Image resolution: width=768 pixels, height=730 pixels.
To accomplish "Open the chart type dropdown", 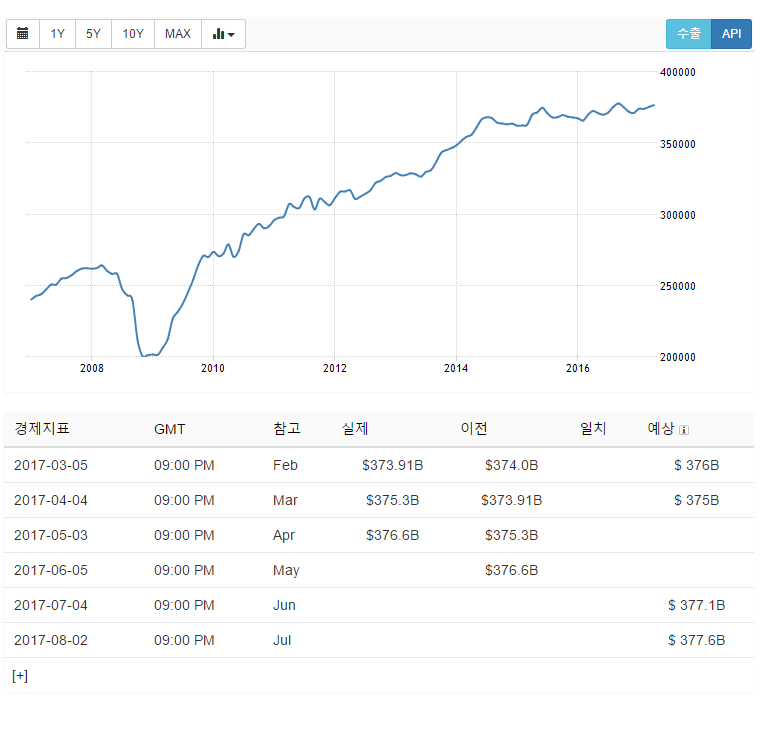I will tap(224, 34).
